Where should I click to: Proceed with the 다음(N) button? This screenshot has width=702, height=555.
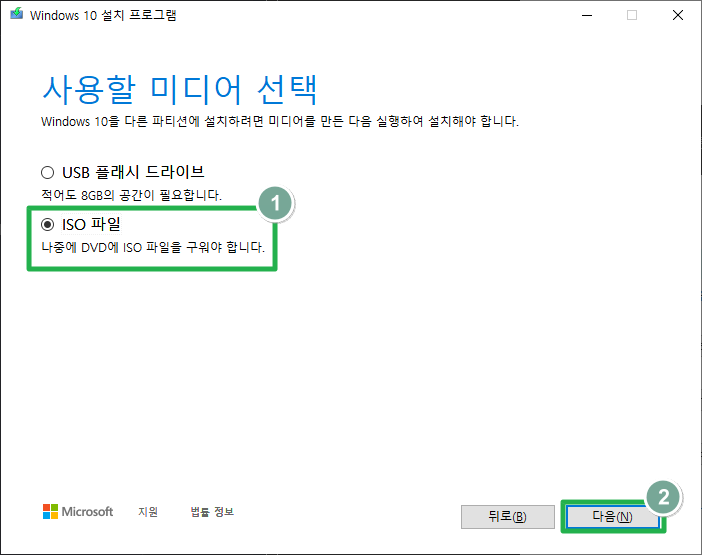pos(611,517)
